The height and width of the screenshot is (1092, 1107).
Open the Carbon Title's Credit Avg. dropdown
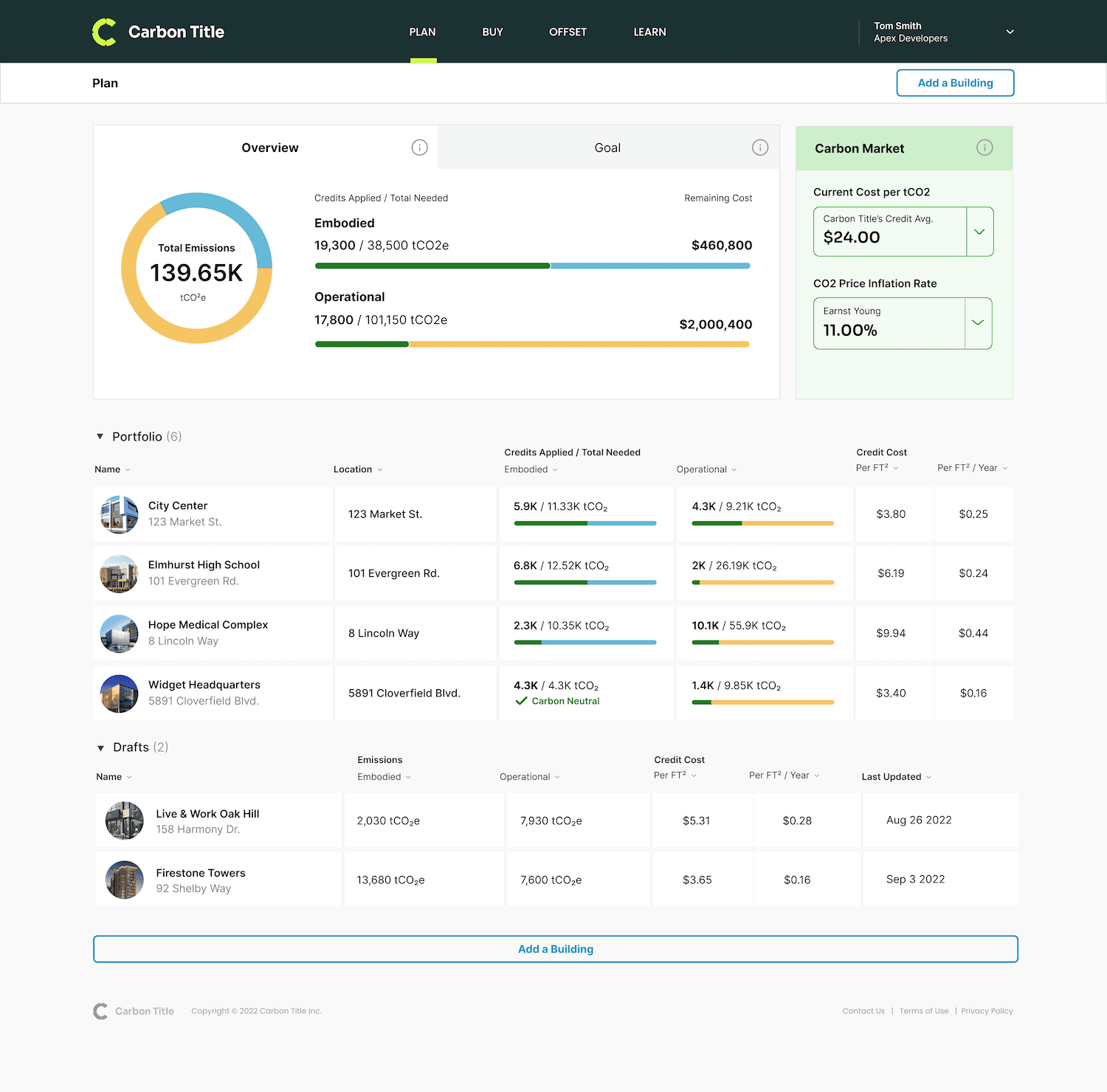(x=979, y=232)
